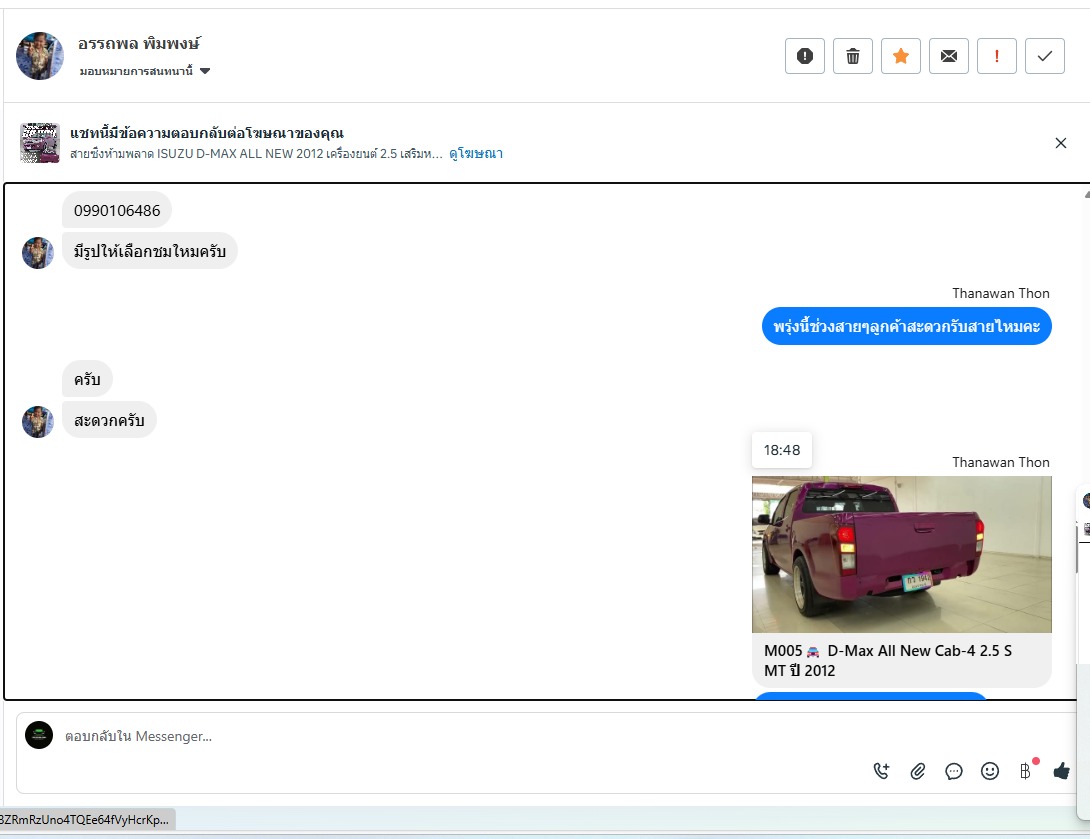Click banner heading แชทนี้มีข้อความตอบกลับต่อโฆษณาของคุณ
Viewport: 1090px width, 839px height.
tap(206, 133)
